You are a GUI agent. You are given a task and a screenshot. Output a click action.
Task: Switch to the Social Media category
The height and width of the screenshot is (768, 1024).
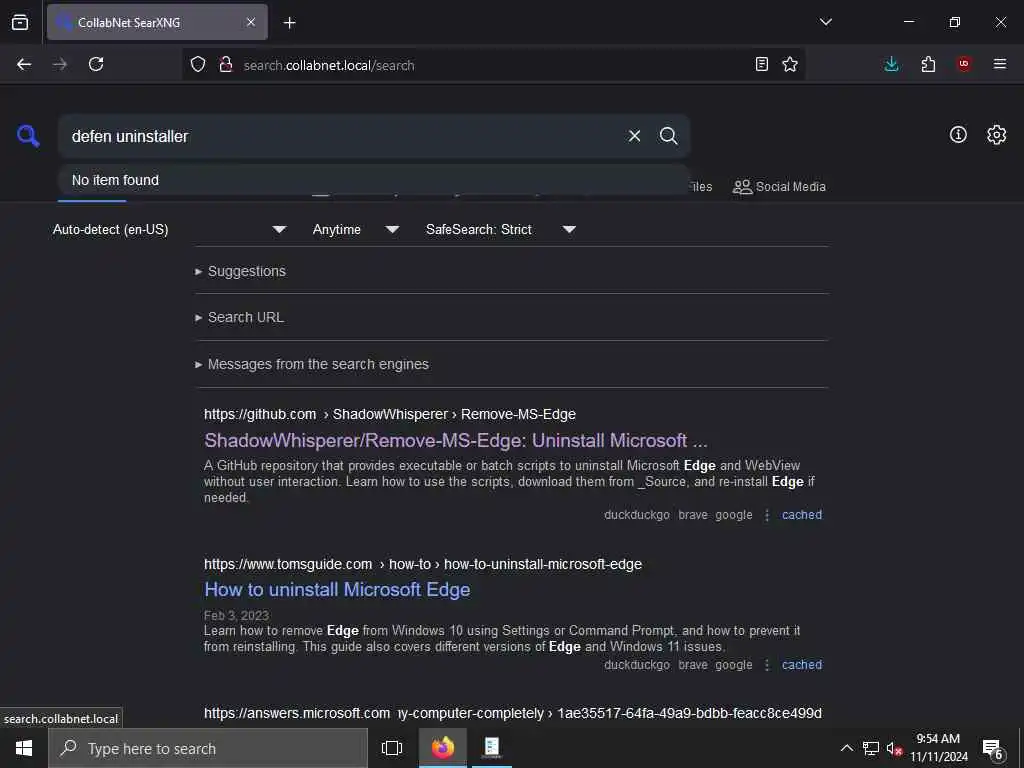pos(779,187)
